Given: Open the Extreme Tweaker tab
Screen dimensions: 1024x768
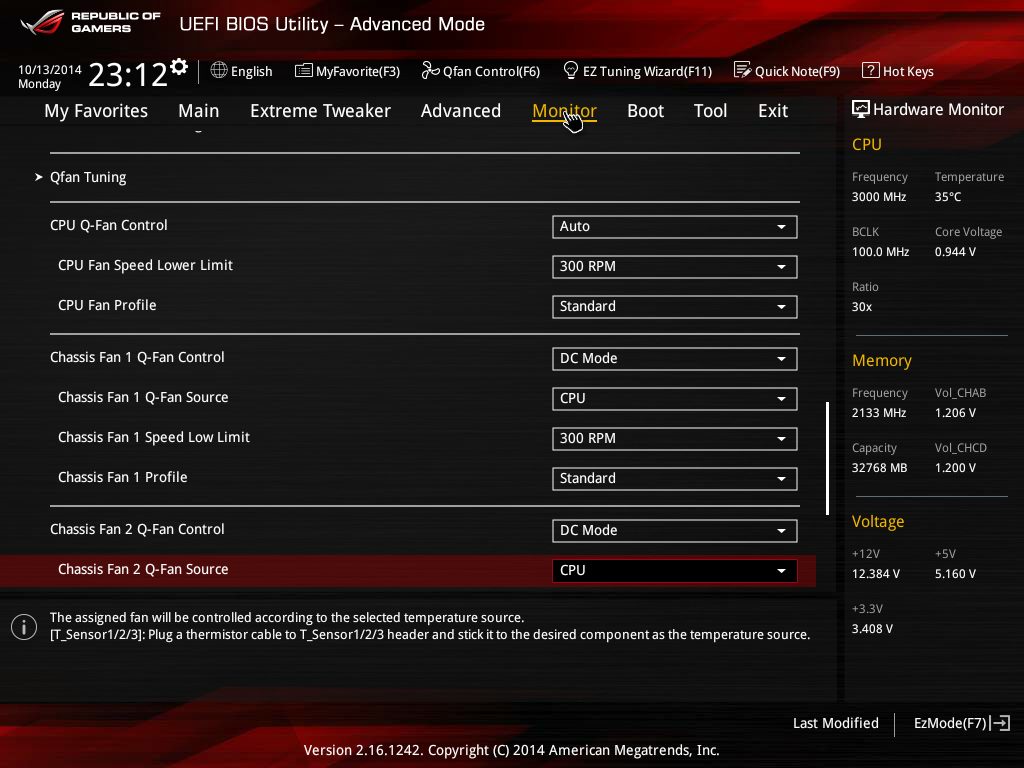Looking at the screenshot, I should click(x=320, y=111).
